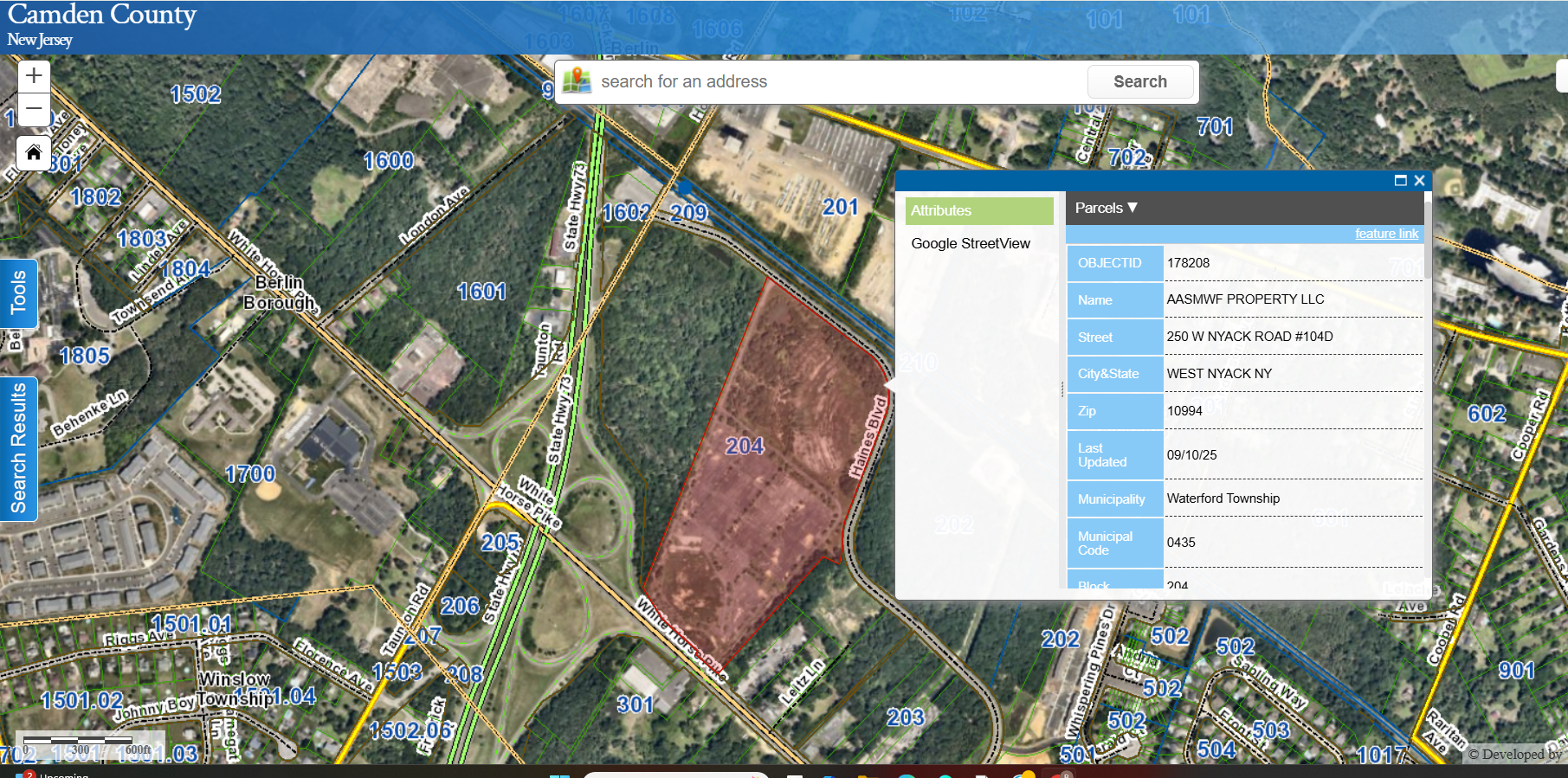Reset map with the home icon
The height and width of the screenshot is (778, 1568).
pos(34,153)
